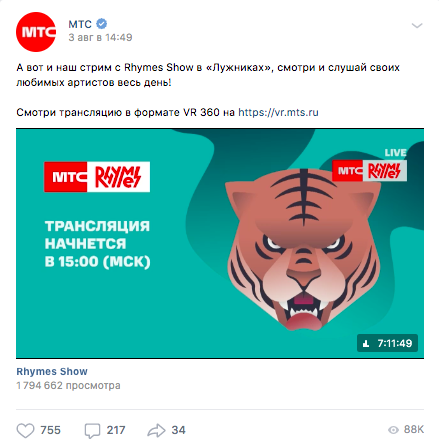
Task: Expand the post options chevron menu
Action: 417,26
